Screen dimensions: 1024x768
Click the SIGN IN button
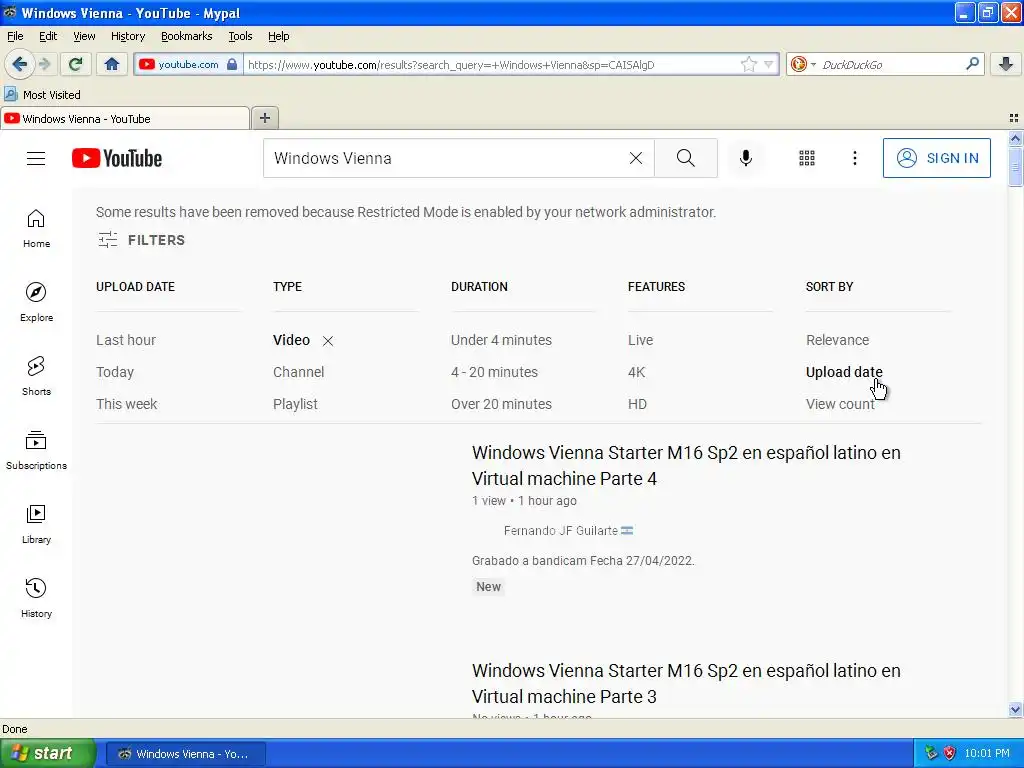pyautogui.click(x=936, y=158)
